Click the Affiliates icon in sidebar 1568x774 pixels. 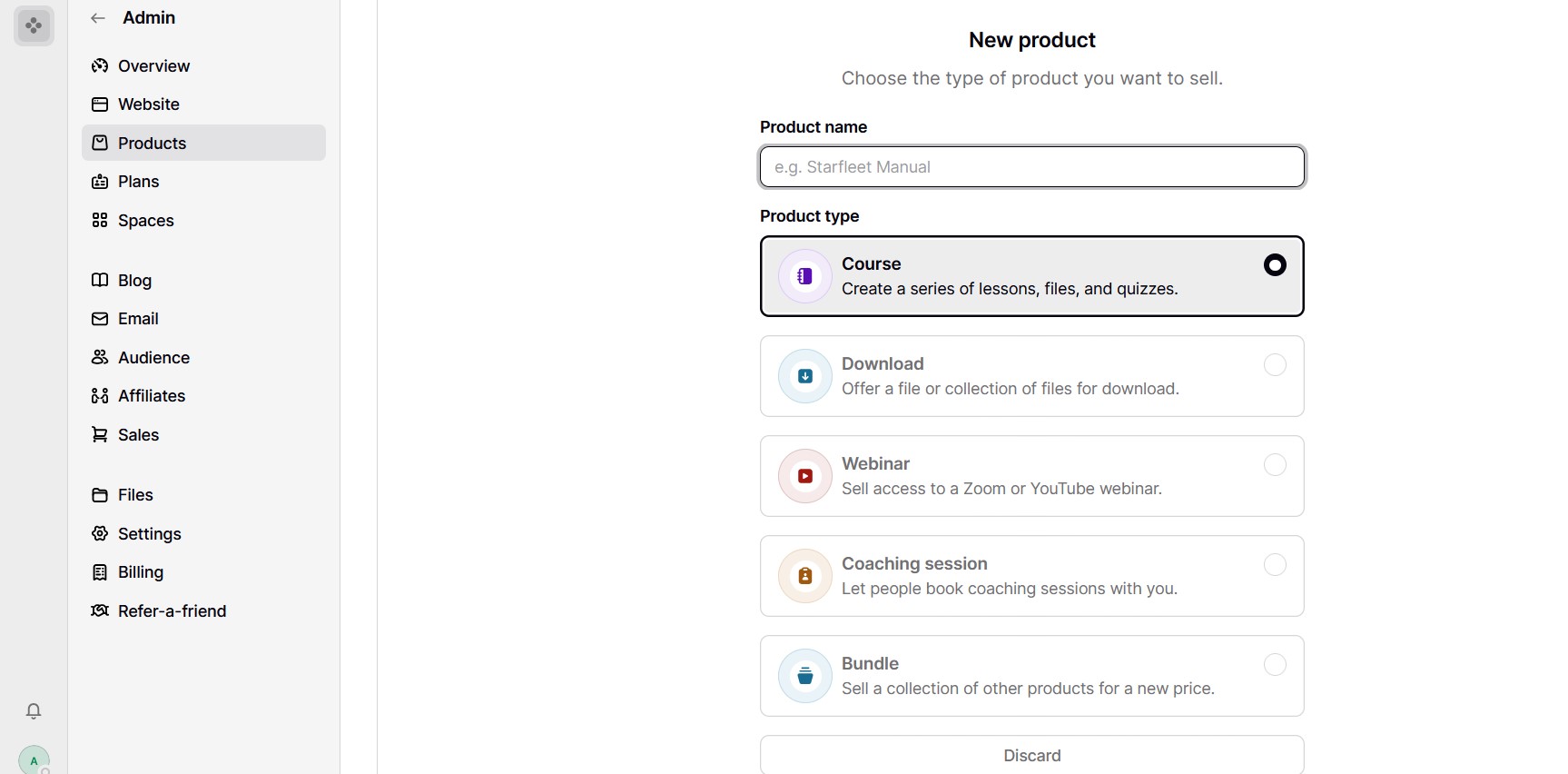[x=100, y=396]
